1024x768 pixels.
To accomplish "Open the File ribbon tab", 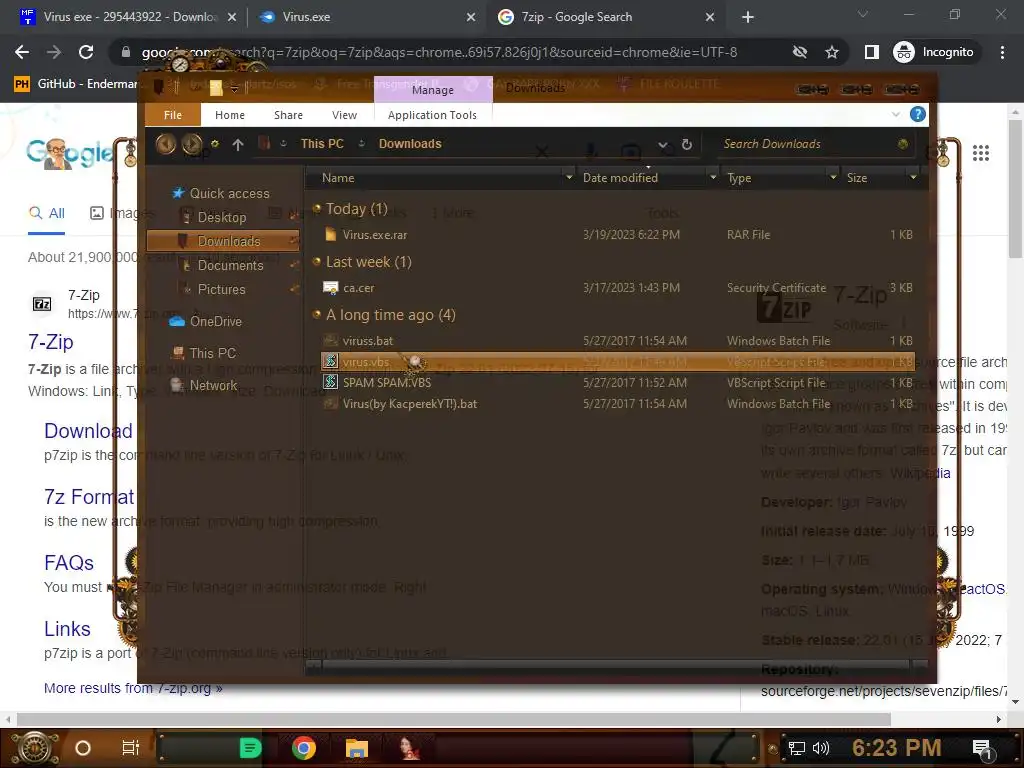I will [173, 115].
